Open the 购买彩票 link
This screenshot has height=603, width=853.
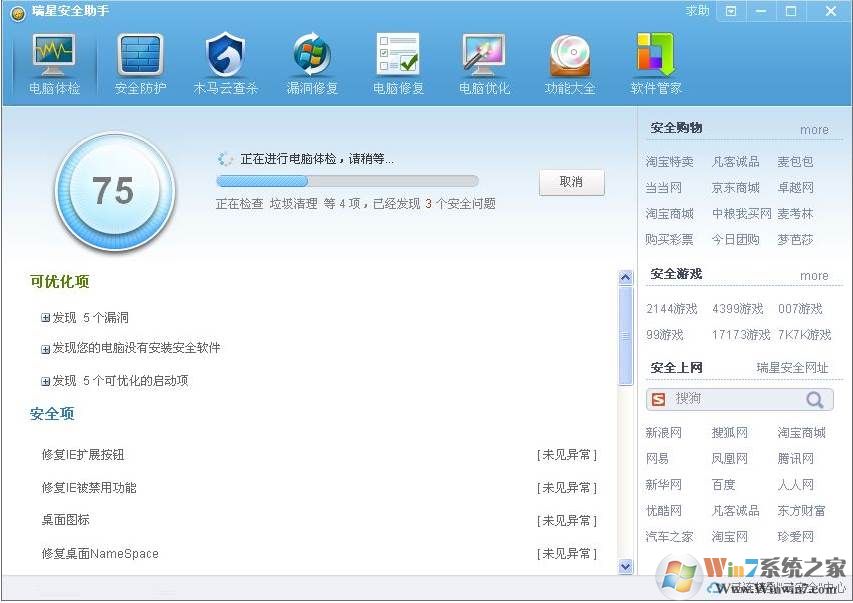(669, 239)
